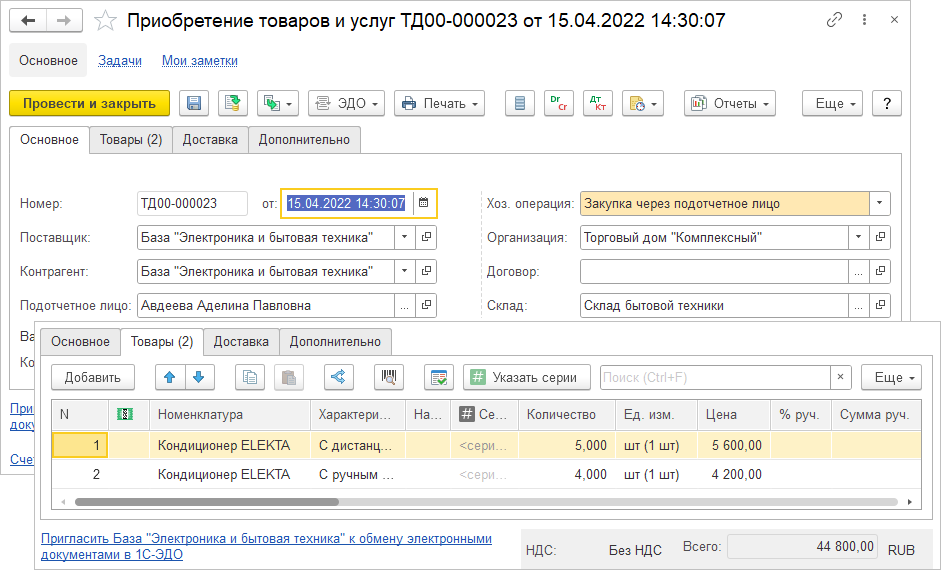Click the invite to 1С-ЭДО exchange link
The width and height of the screenshot is (944, 573).
(266, 546)
